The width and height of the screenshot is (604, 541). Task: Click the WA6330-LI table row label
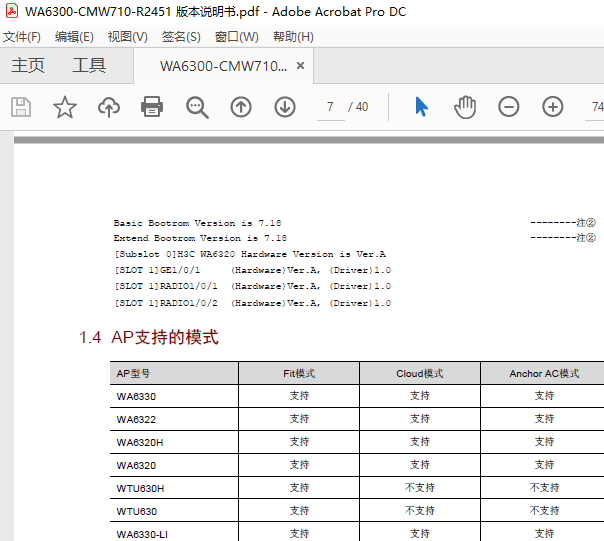tap(142, 534)
